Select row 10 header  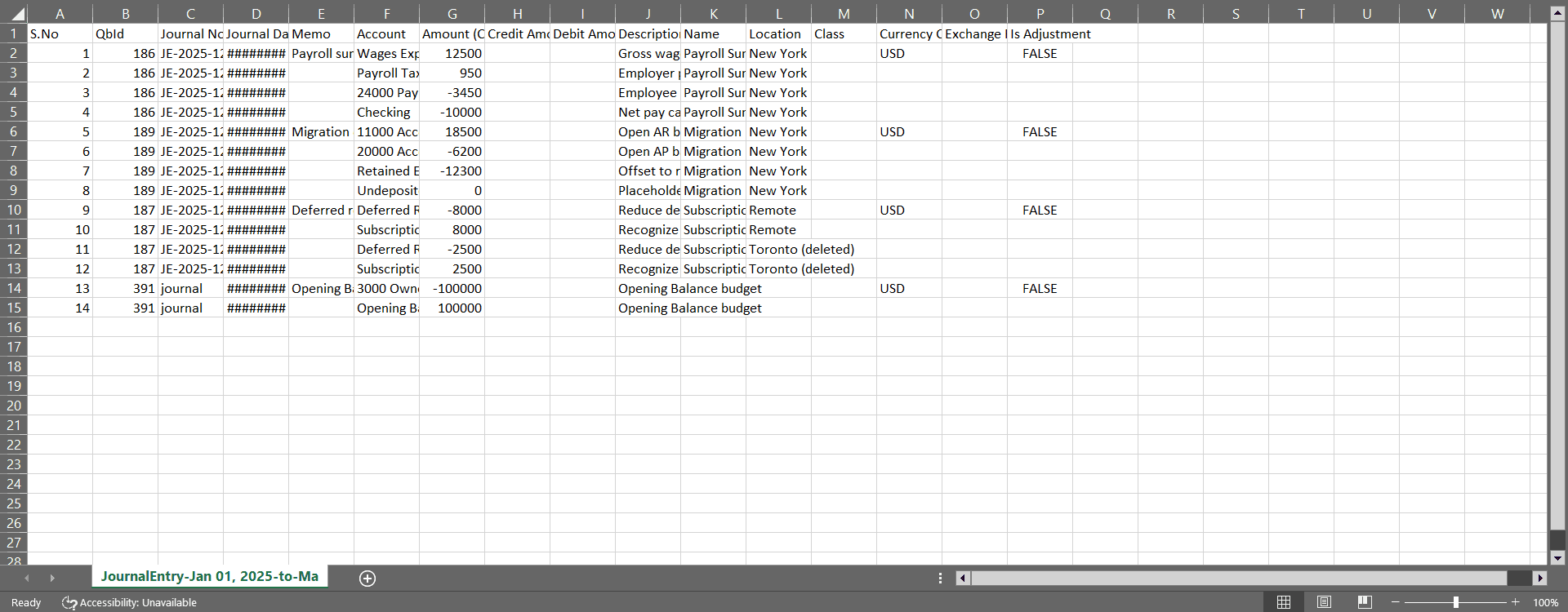coord(14,210)
